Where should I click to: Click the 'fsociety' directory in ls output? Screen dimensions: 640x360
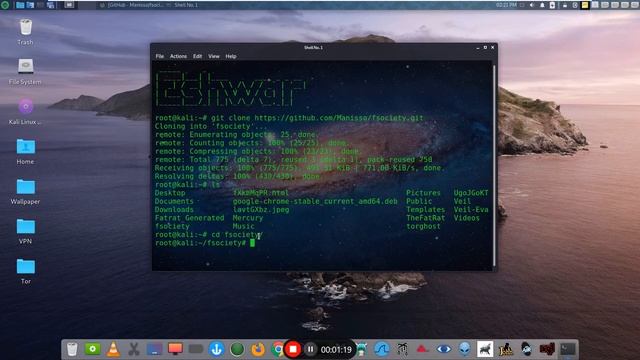[172, 226]
